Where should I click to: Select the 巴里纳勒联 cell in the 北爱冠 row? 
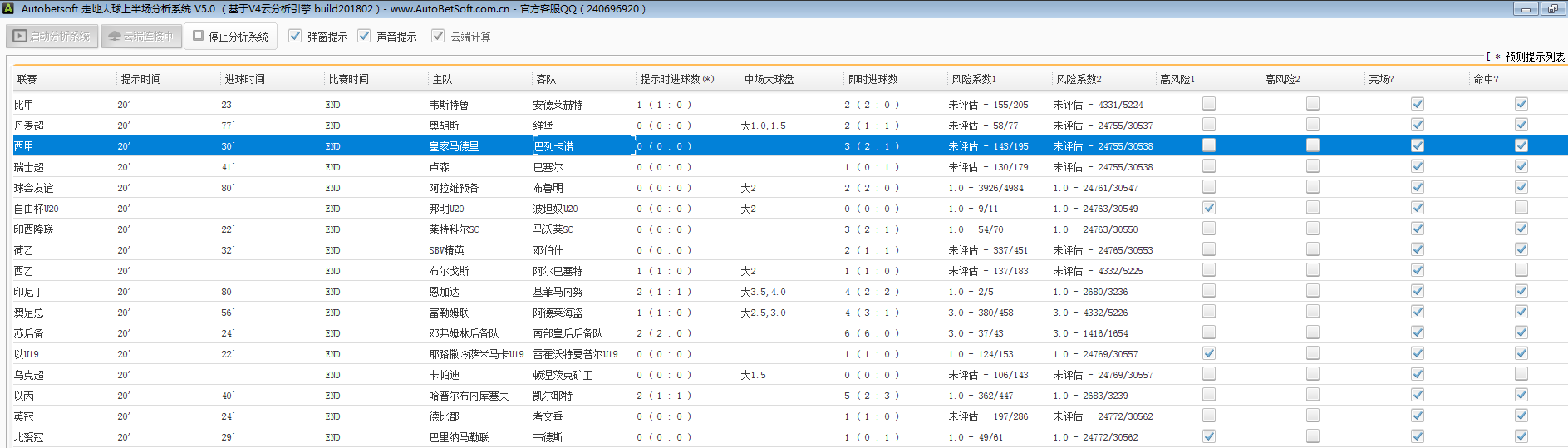(459, 437)
